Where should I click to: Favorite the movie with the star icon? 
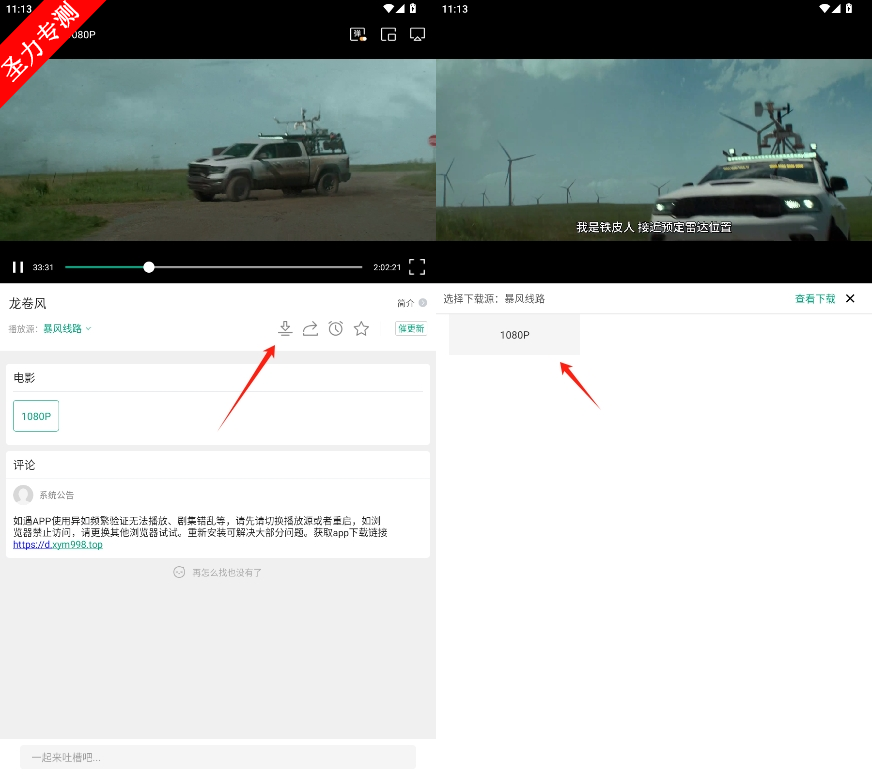pyautogui.click(x=361, y=329)
